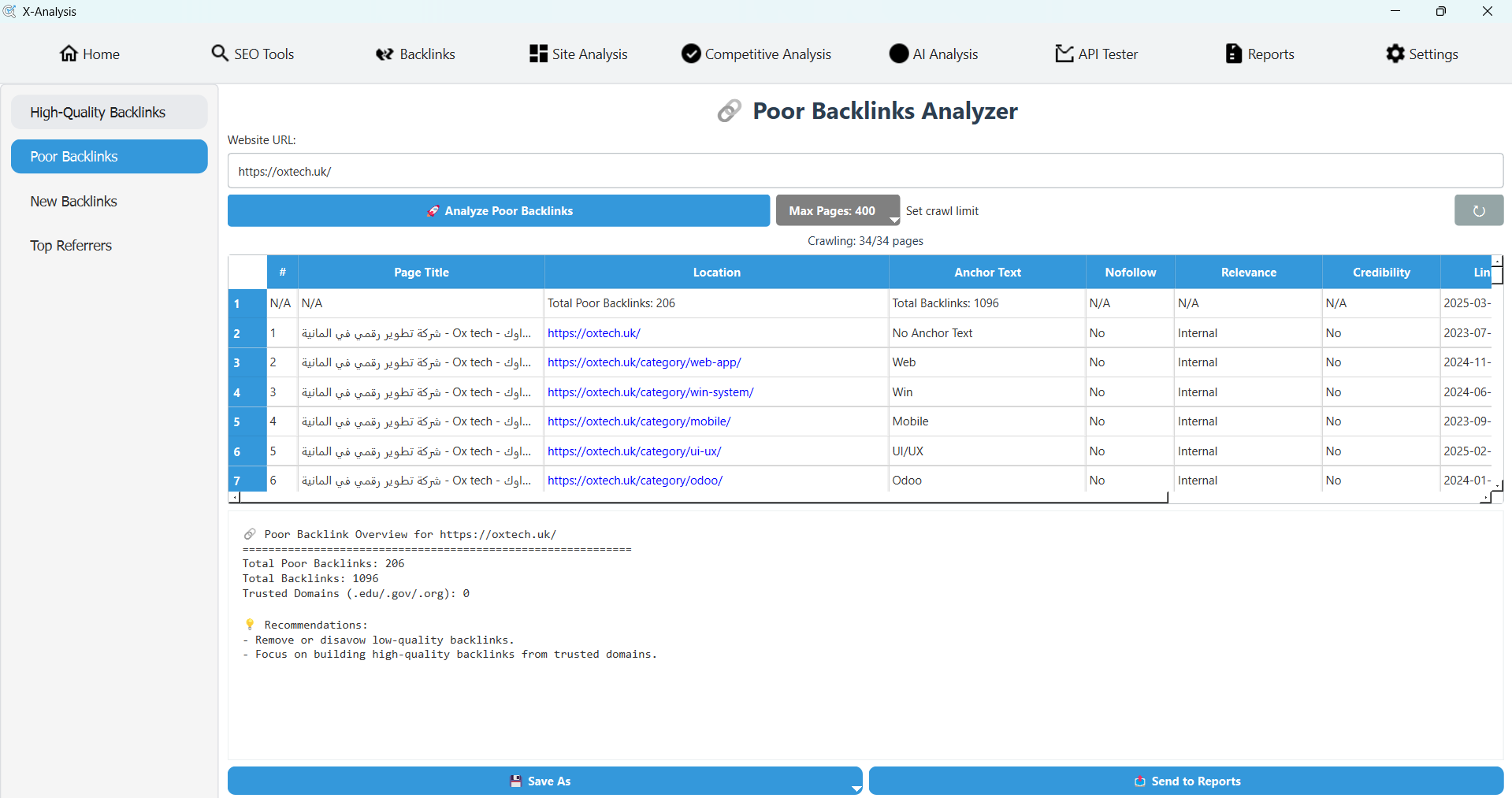Click the Backlinks link icon in navbar

point(385,54)
